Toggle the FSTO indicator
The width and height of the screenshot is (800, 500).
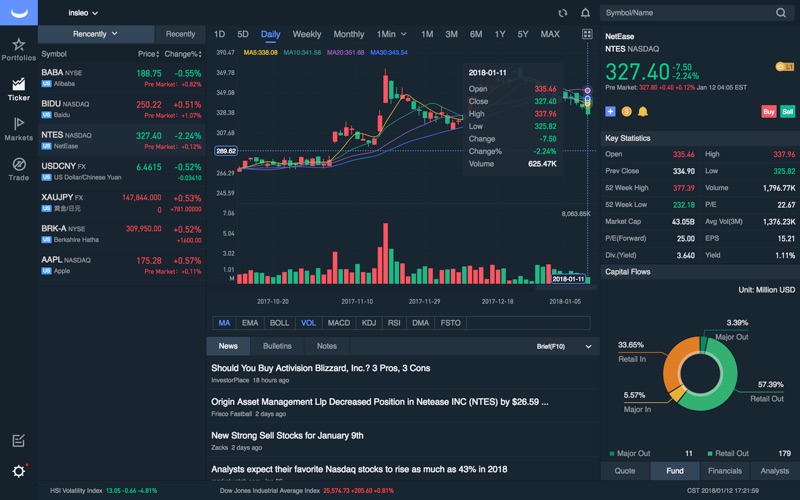(x=451, y=323)
